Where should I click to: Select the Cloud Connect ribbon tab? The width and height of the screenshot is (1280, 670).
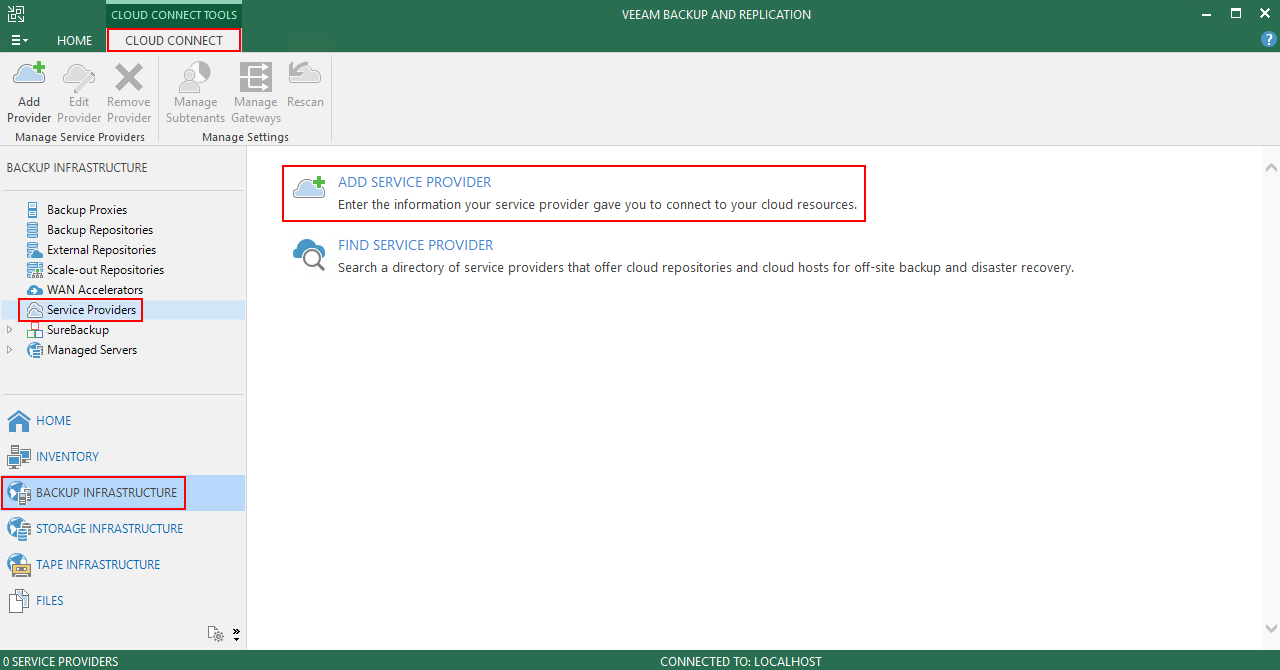coord(174,41)
